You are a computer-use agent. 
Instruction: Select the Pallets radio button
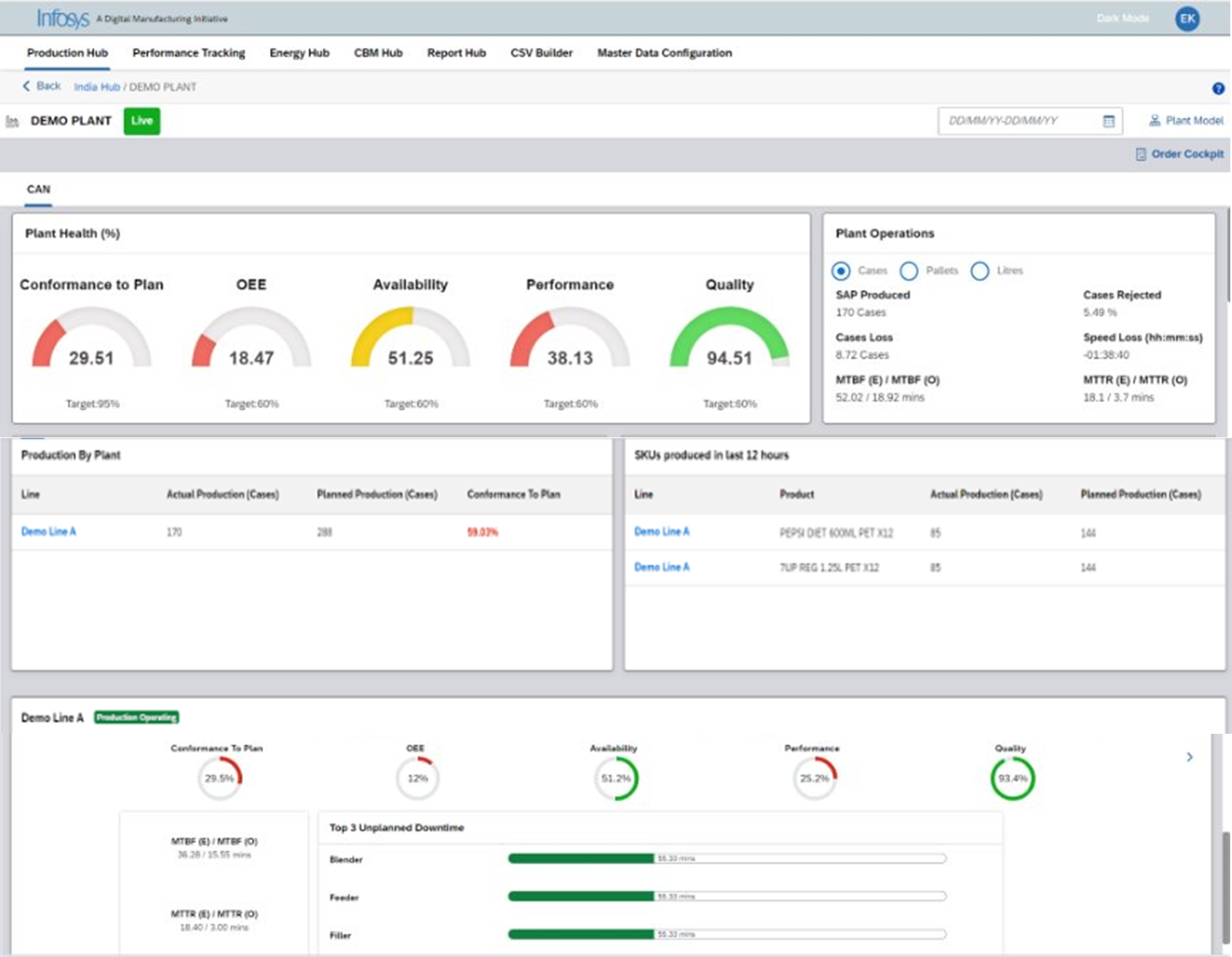(909, 271)
